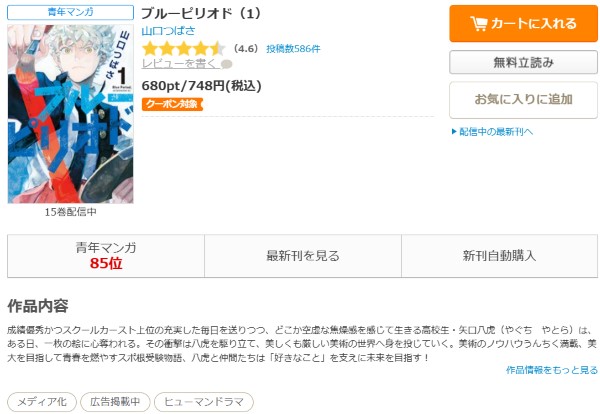Add book with カートに入れる button

click(523, 23)
